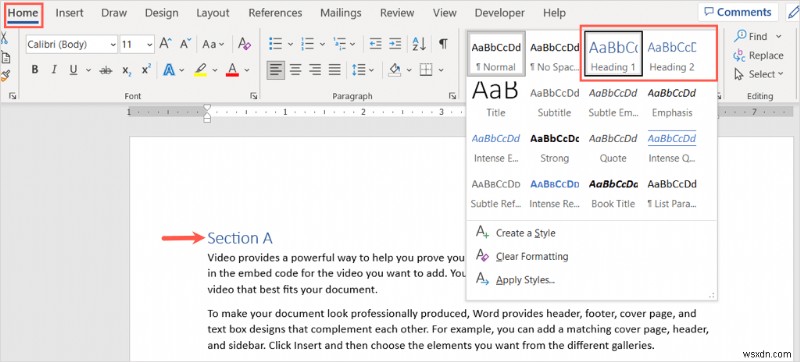Click Text Effects and Typography icon
800x362 pixels.
point(169,70)
